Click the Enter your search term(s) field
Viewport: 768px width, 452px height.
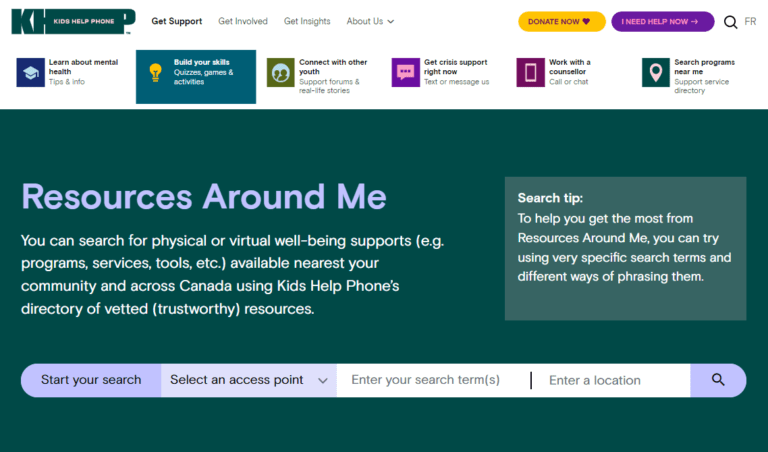430,380
